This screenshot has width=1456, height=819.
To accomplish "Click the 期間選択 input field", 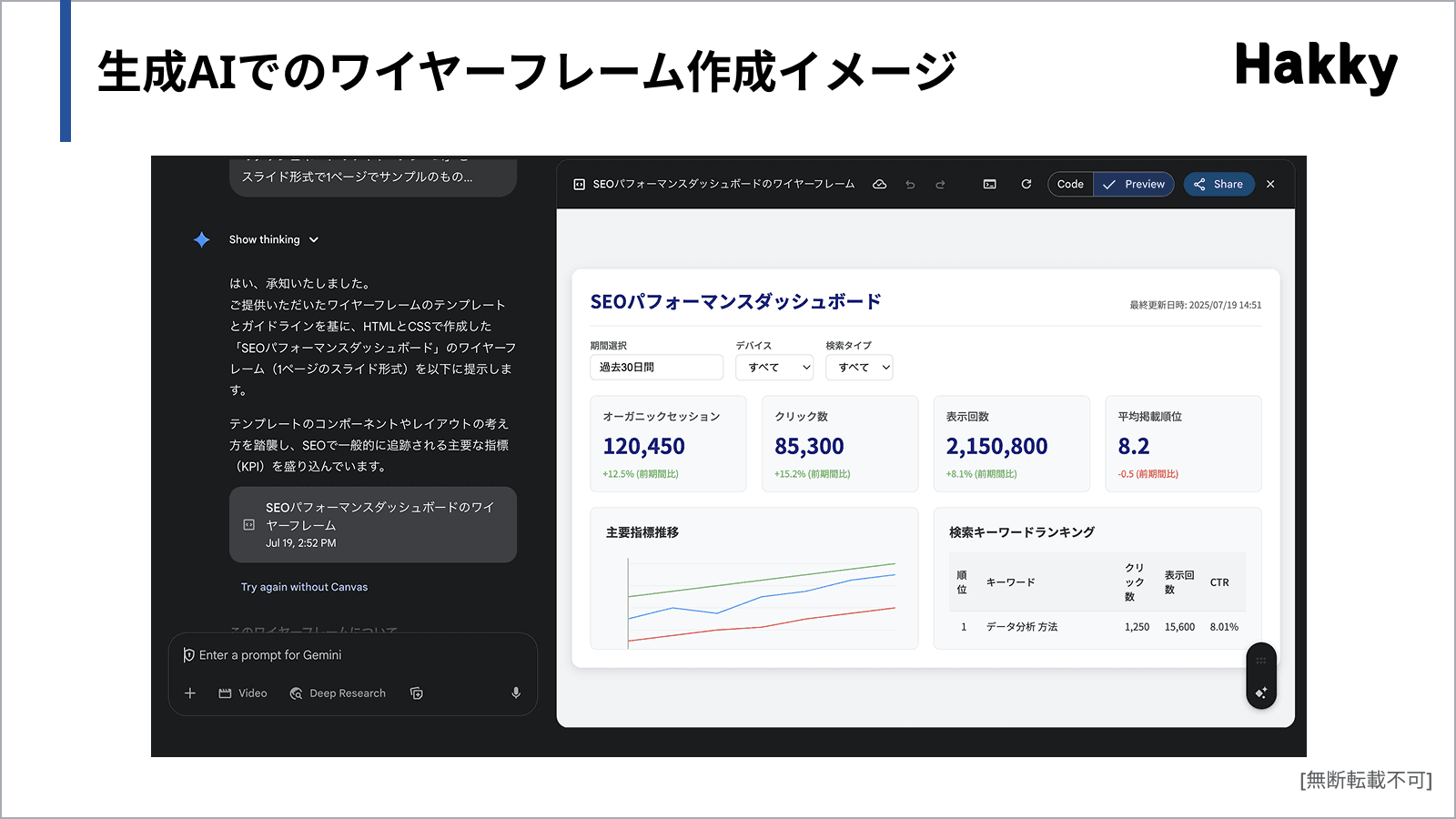I will [656, 368].
